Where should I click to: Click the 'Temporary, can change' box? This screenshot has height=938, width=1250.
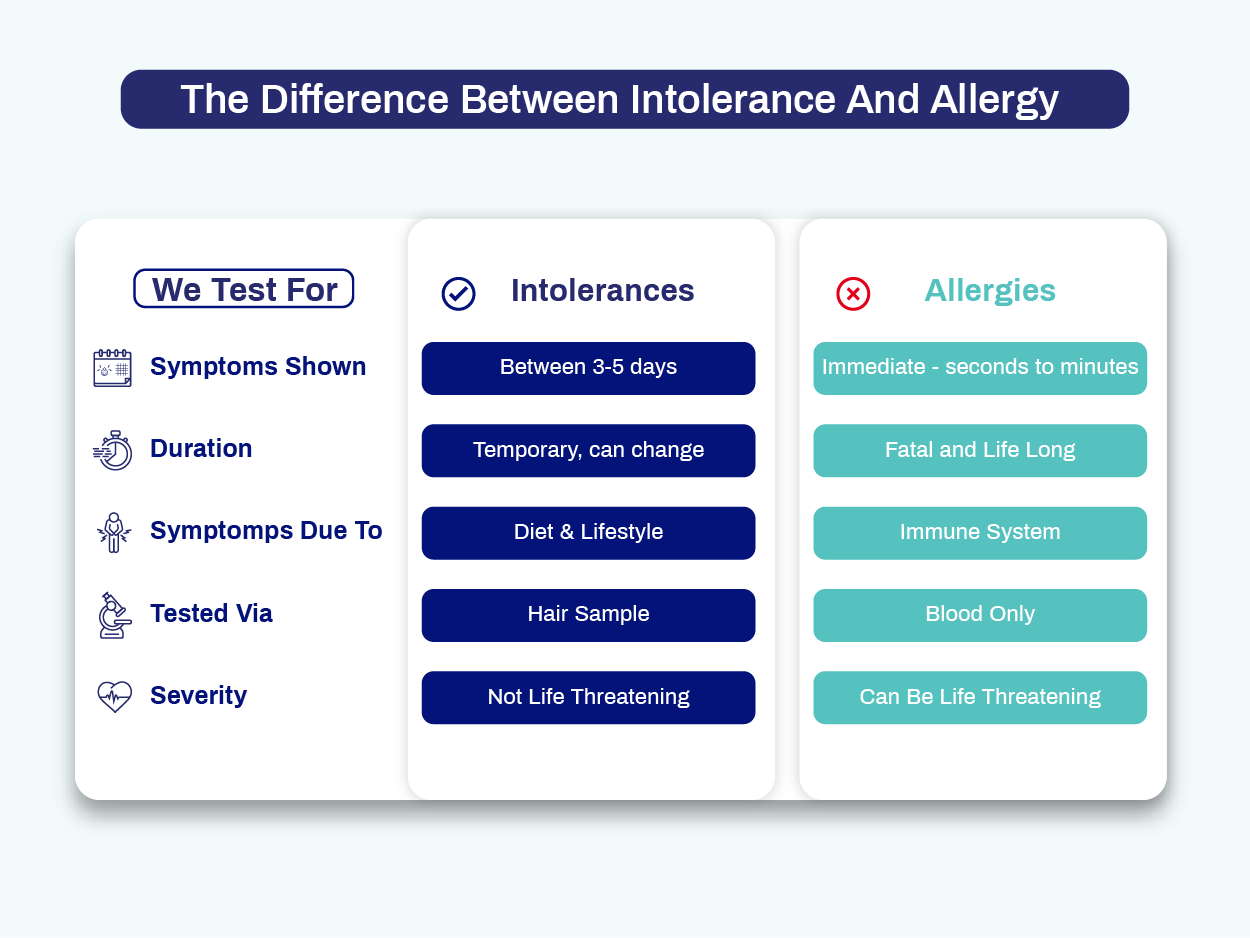[x=588, y=450]
